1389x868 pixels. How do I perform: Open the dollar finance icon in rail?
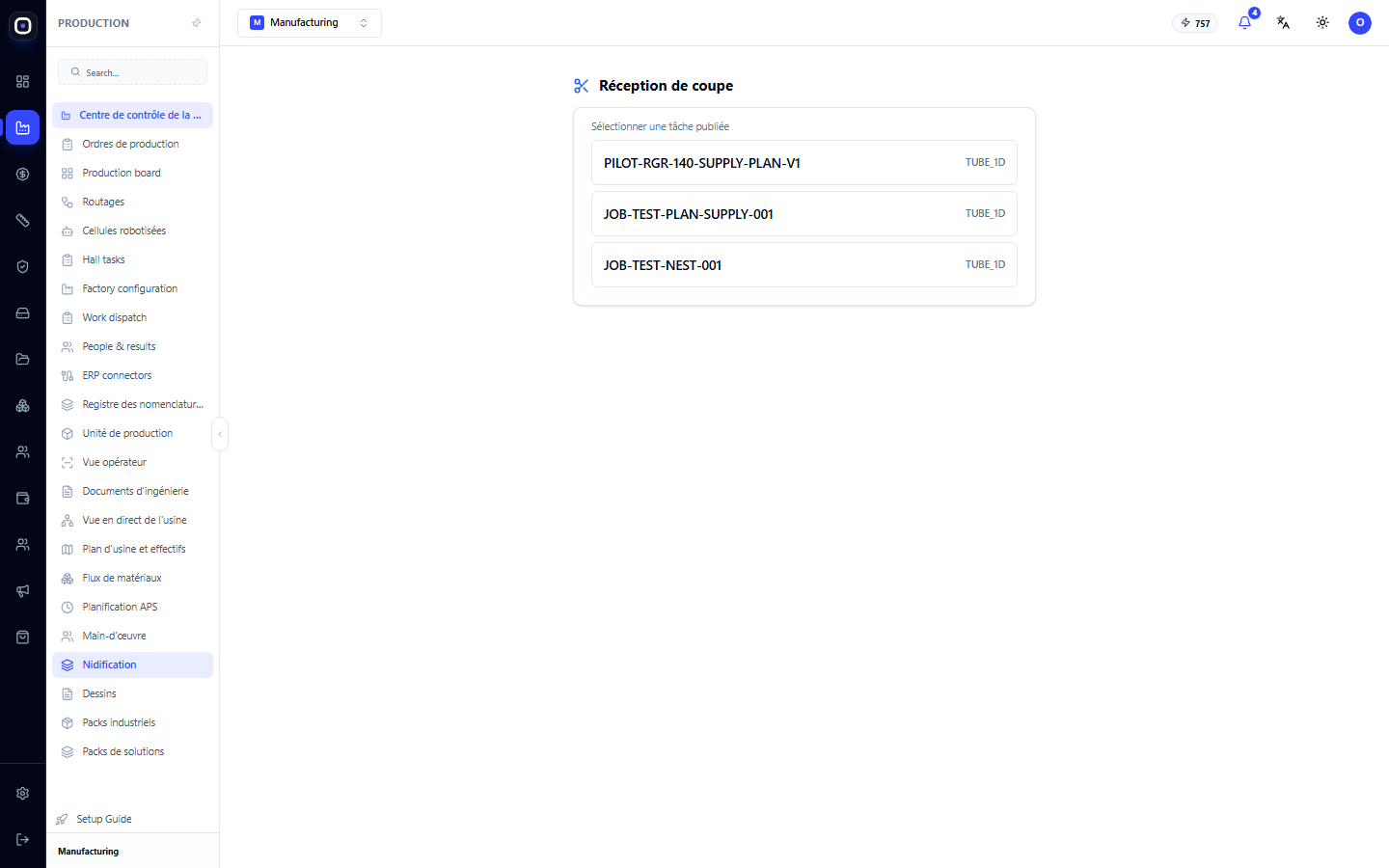pyautogui.click(x=23, y=174)
